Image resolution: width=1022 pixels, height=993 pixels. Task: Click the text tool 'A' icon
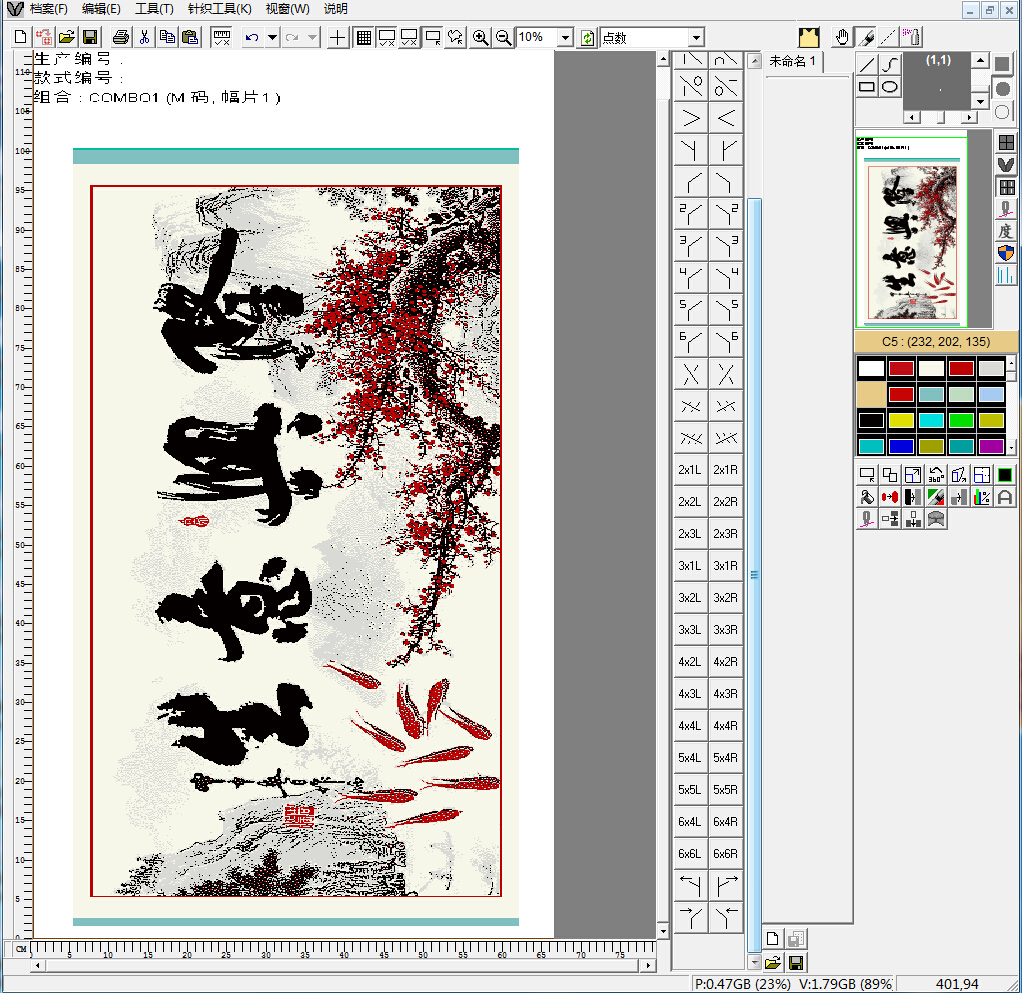click(1005, 497)
